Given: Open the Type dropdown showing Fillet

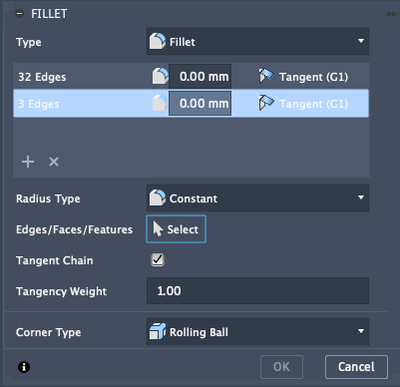Looking at the screenshot, I should (x=258, y=42).
